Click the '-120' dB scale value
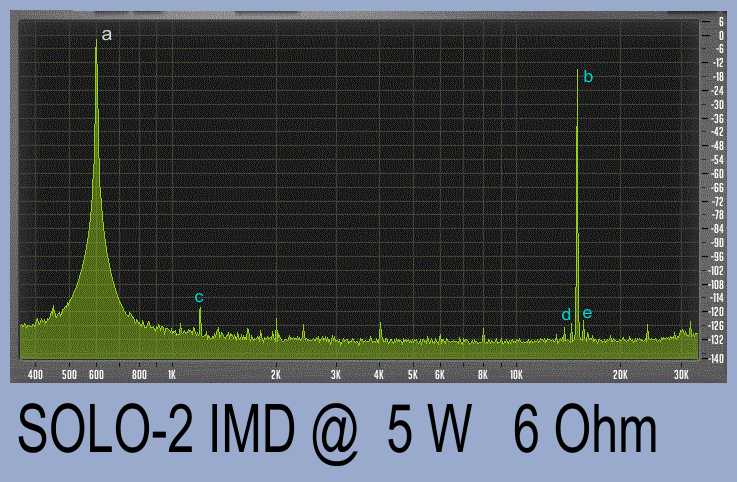737x482 pixels. pyautogui.click(x=717, y=312)
